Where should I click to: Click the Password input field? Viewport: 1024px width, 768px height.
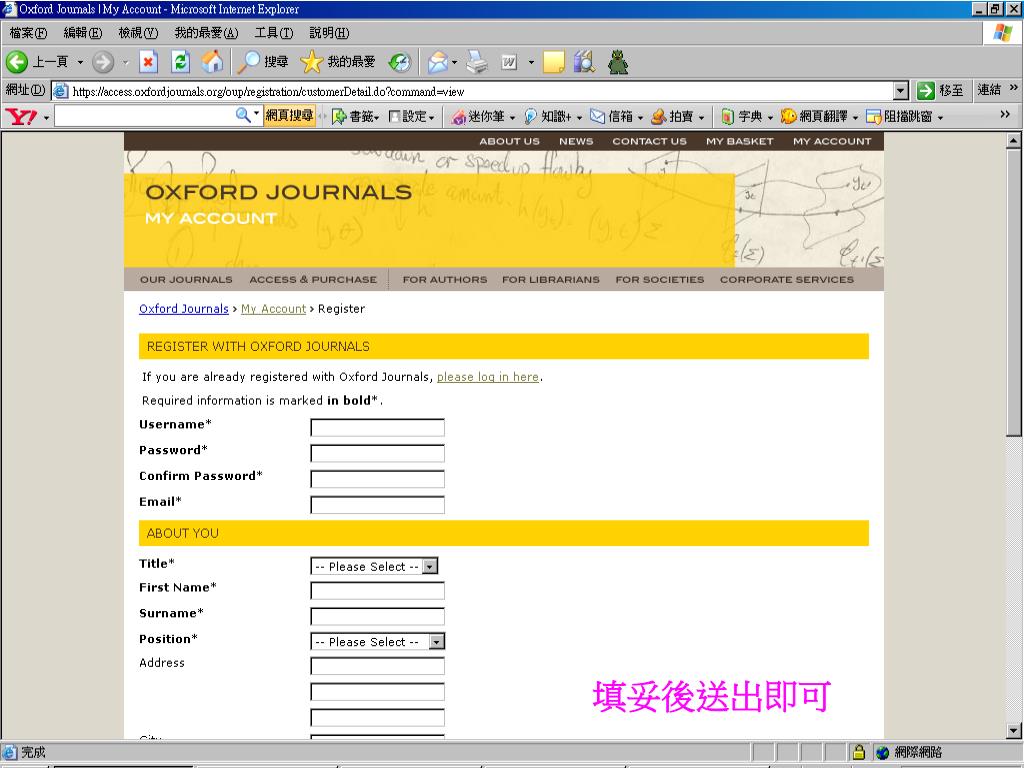(x=377, y=453)
